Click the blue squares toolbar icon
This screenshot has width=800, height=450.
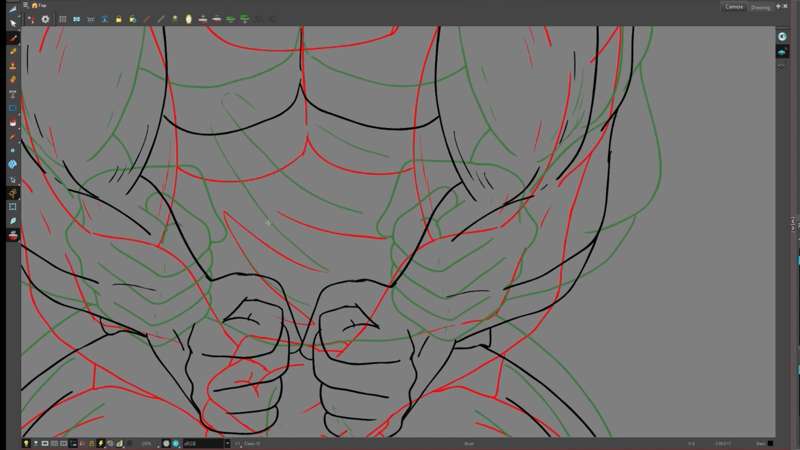click(77, 19)
